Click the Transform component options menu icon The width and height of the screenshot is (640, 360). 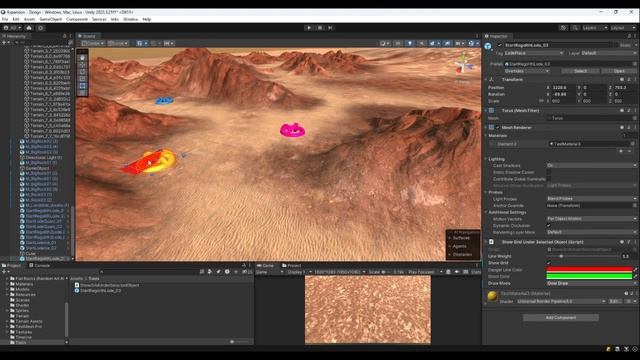(635, 80)
